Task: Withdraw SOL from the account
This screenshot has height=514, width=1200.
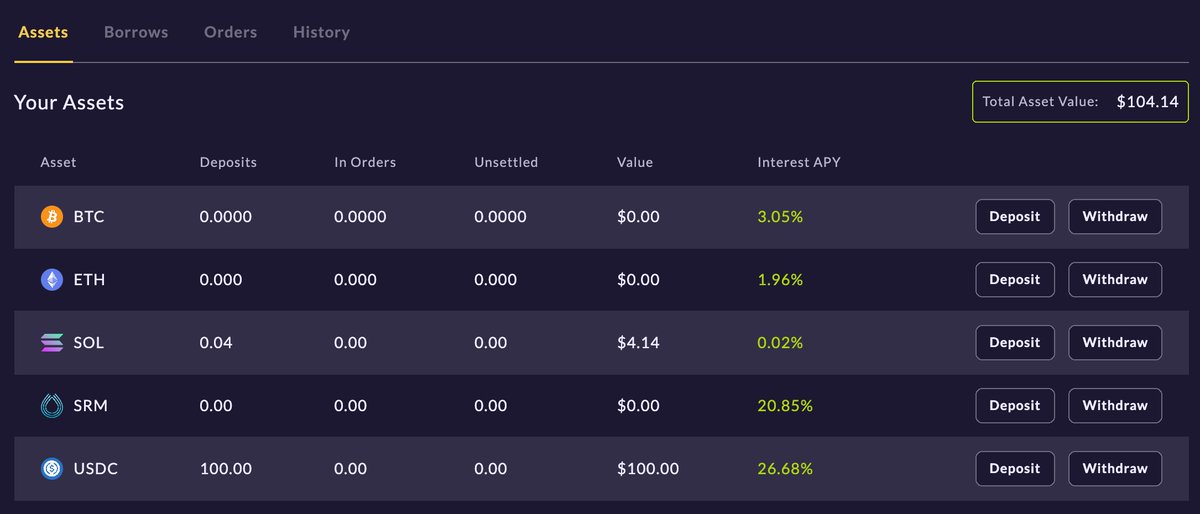Action: [1115, 342]
